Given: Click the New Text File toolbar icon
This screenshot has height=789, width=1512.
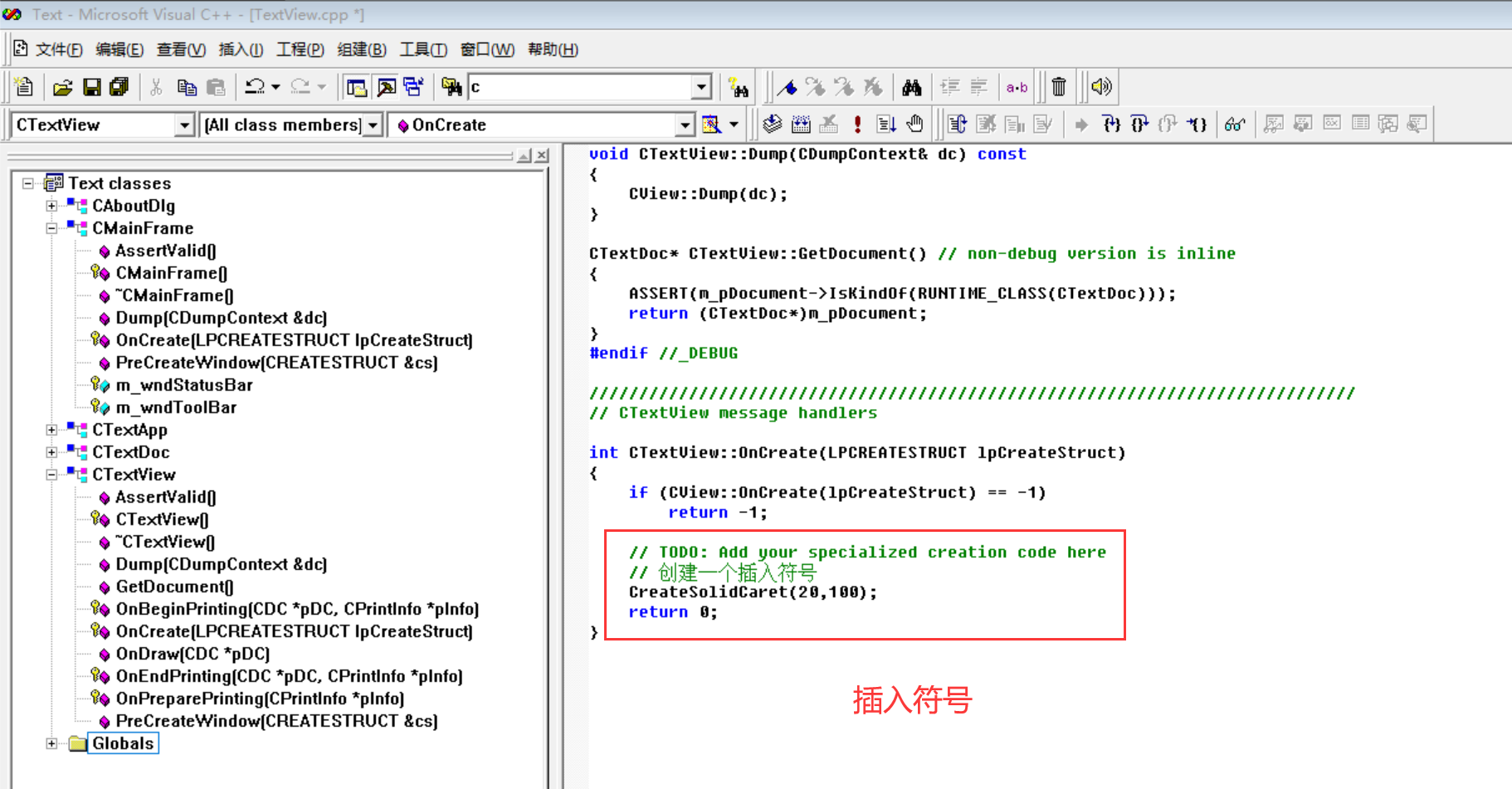Looking at the screenshot, I should pos(24,86).
